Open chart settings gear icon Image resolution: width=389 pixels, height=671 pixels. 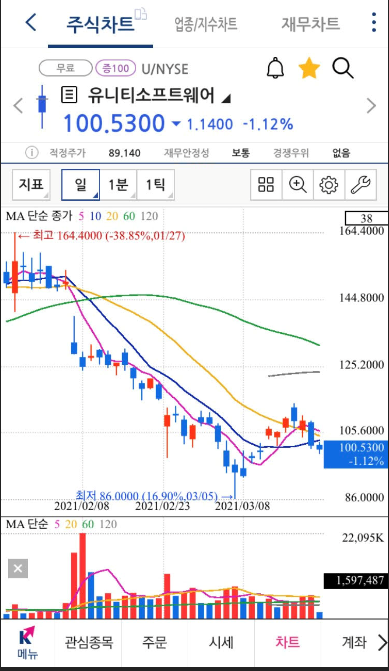329,185
